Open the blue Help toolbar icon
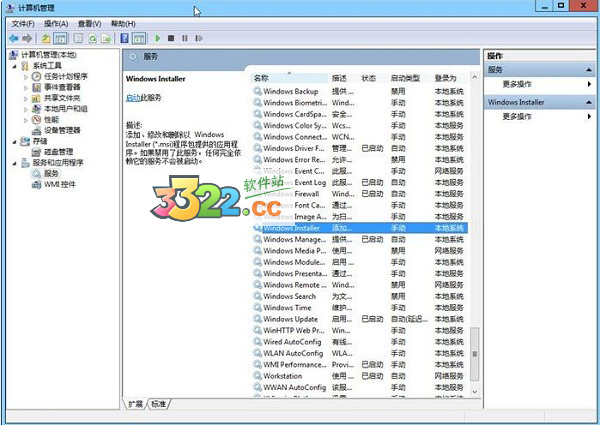This screenshot has width=600, height=425. point(123,38)
